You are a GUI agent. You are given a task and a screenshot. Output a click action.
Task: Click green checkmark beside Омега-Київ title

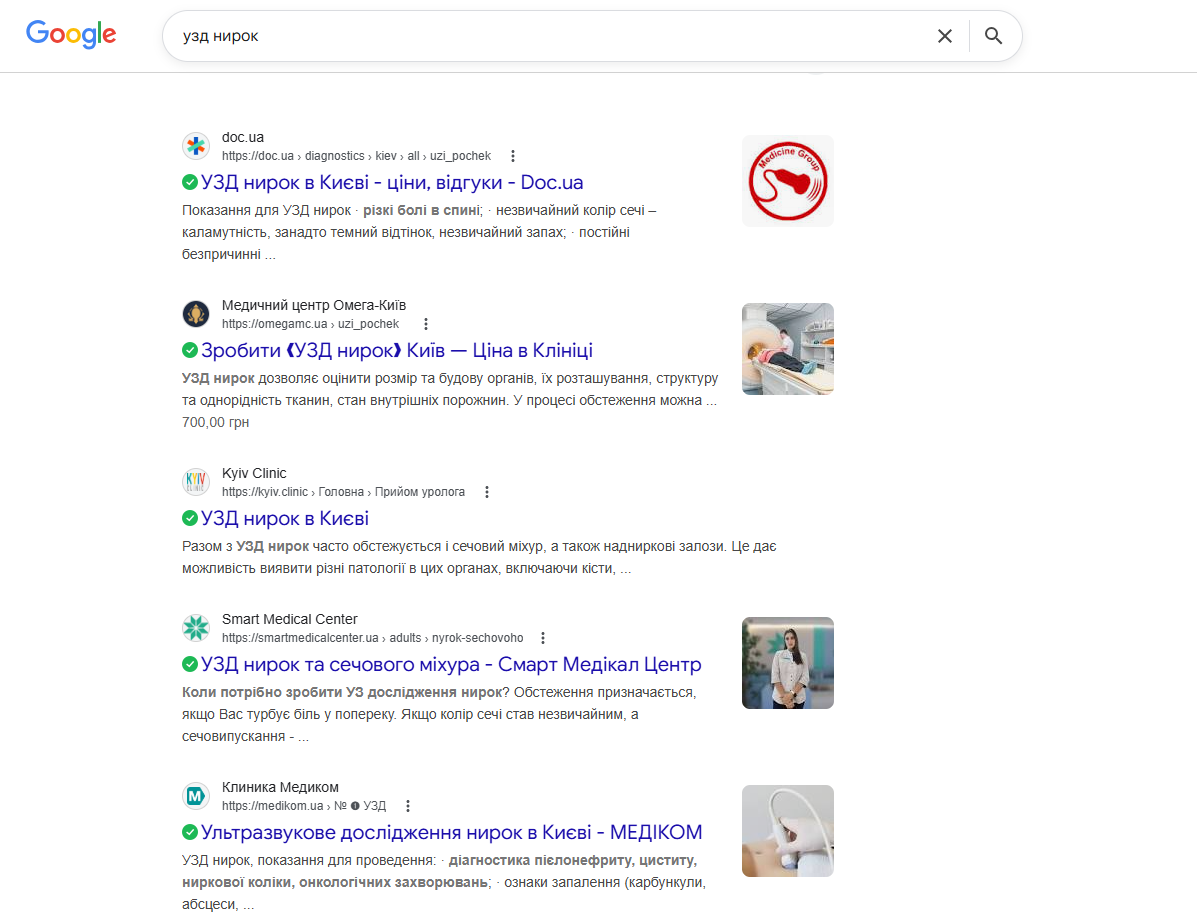point(190,350)
